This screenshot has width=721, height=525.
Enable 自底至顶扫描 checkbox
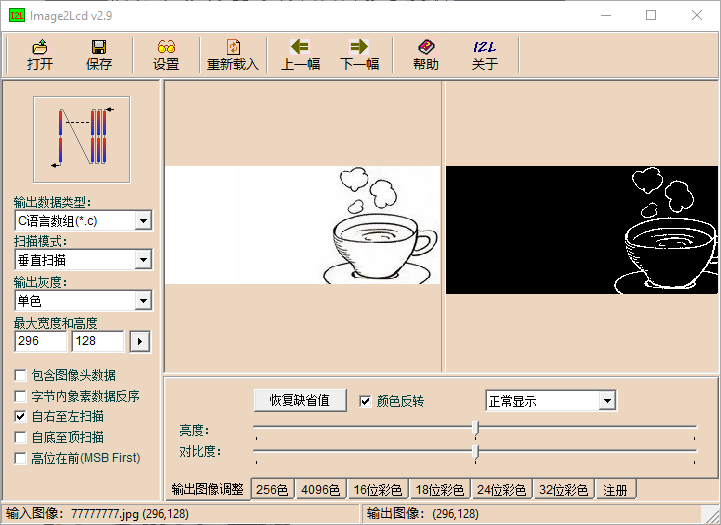pyautogui.click(x=20, y=437)
